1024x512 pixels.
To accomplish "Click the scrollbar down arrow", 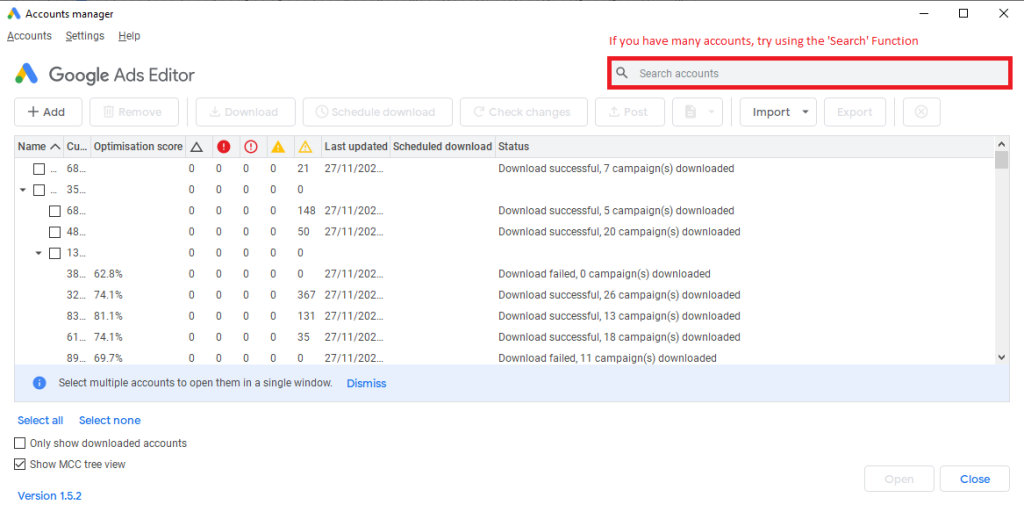I will [x=1002, y=357].
